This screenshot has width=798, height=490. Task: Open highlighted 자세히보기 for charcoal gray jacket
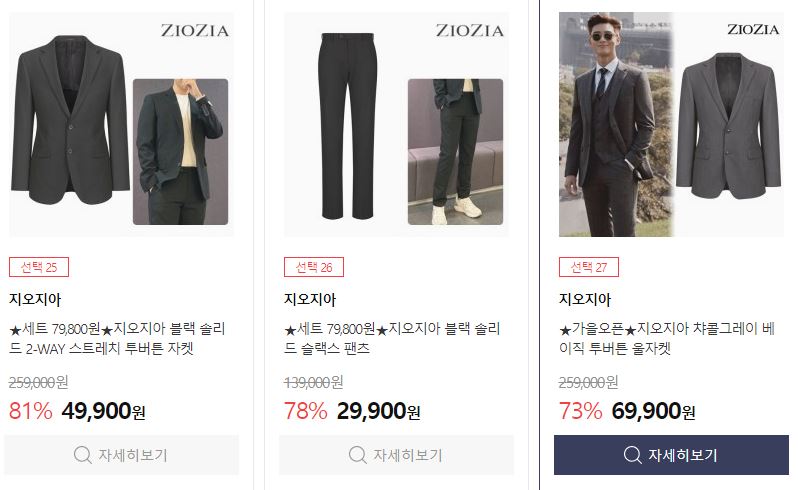[671, 455]
